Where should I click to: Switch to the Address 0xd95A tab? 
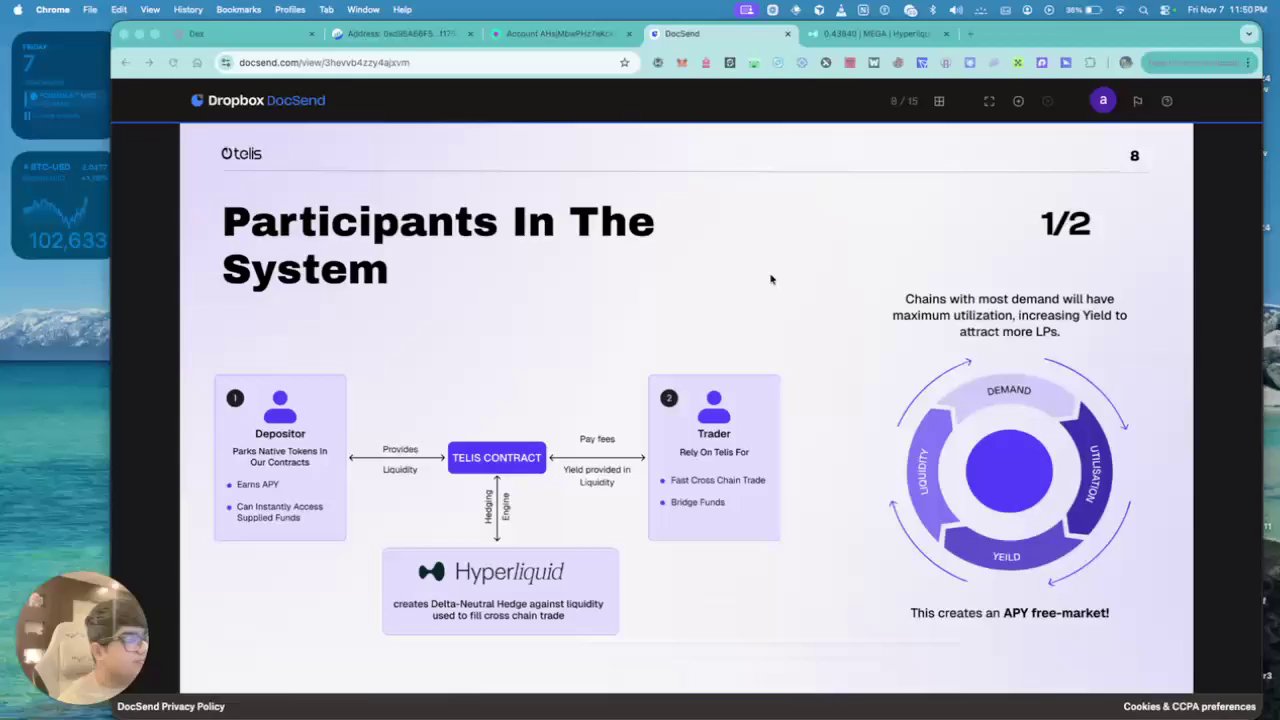400,34
